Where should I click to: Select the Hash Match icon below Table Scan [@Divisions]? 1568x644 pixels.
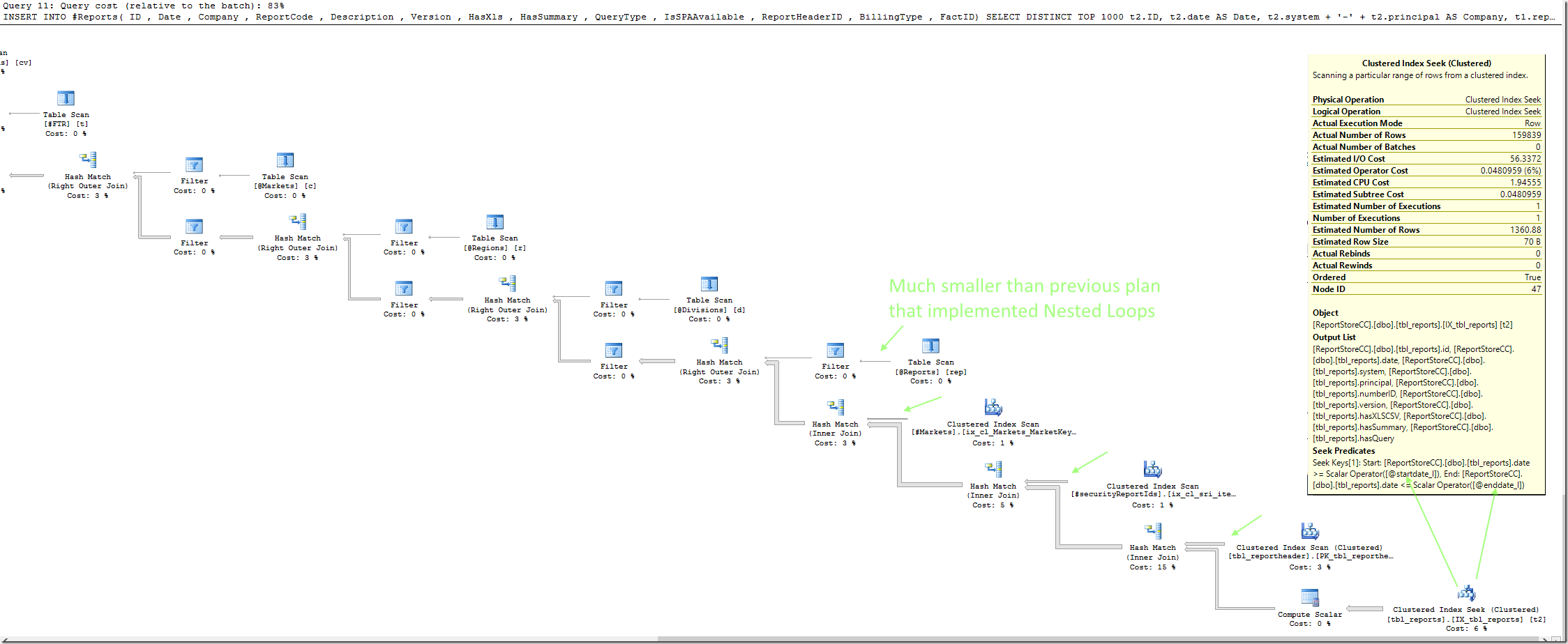pyautogui.click(x=719, y=346)
